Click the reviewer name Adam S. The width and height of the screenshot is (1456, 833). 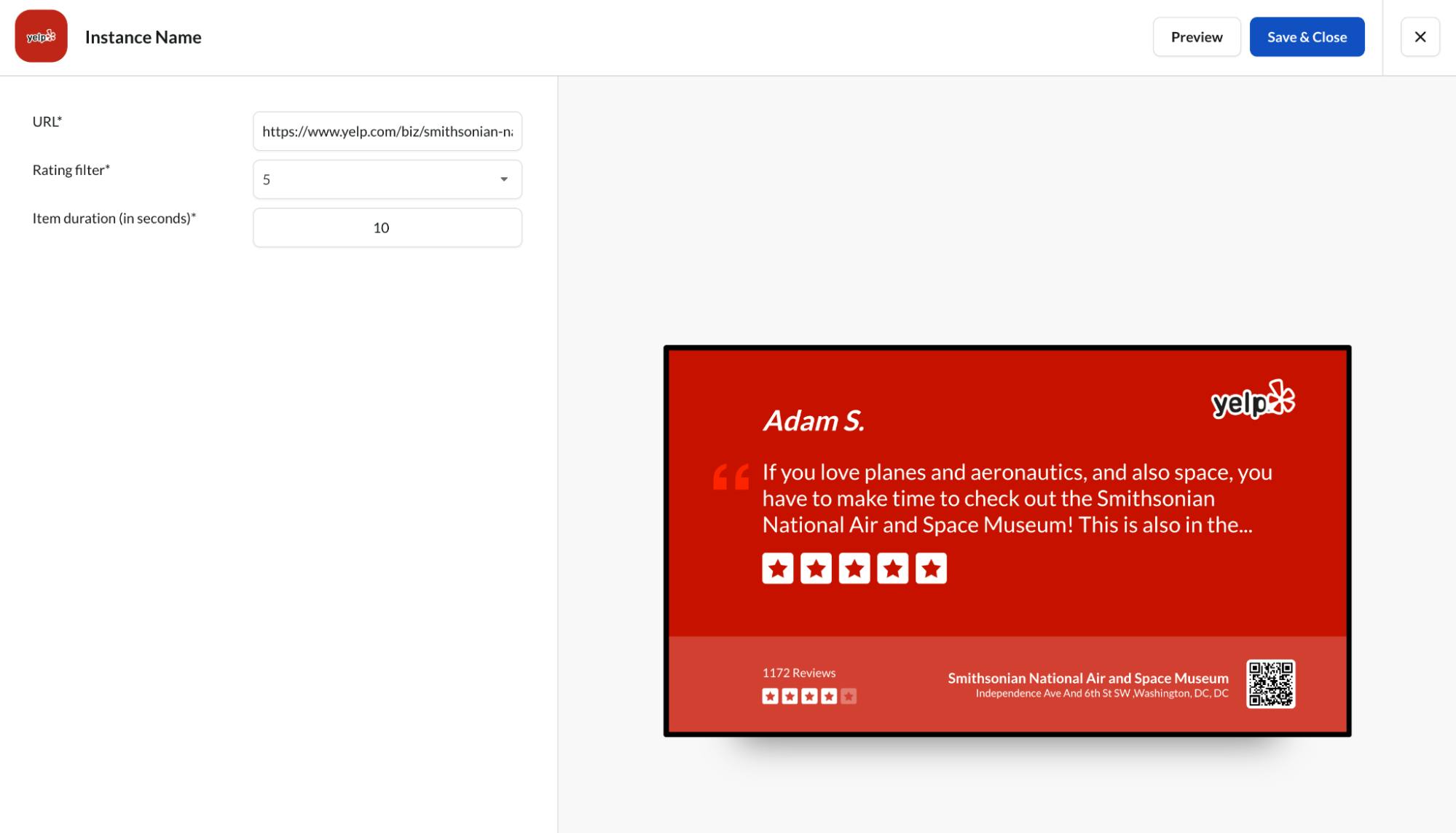point(814,421)
